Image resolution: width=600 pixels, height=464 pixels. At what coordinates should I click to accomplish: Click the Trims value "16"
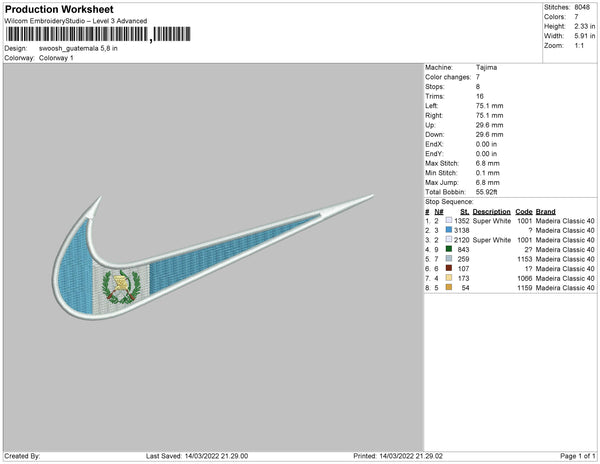479,96
